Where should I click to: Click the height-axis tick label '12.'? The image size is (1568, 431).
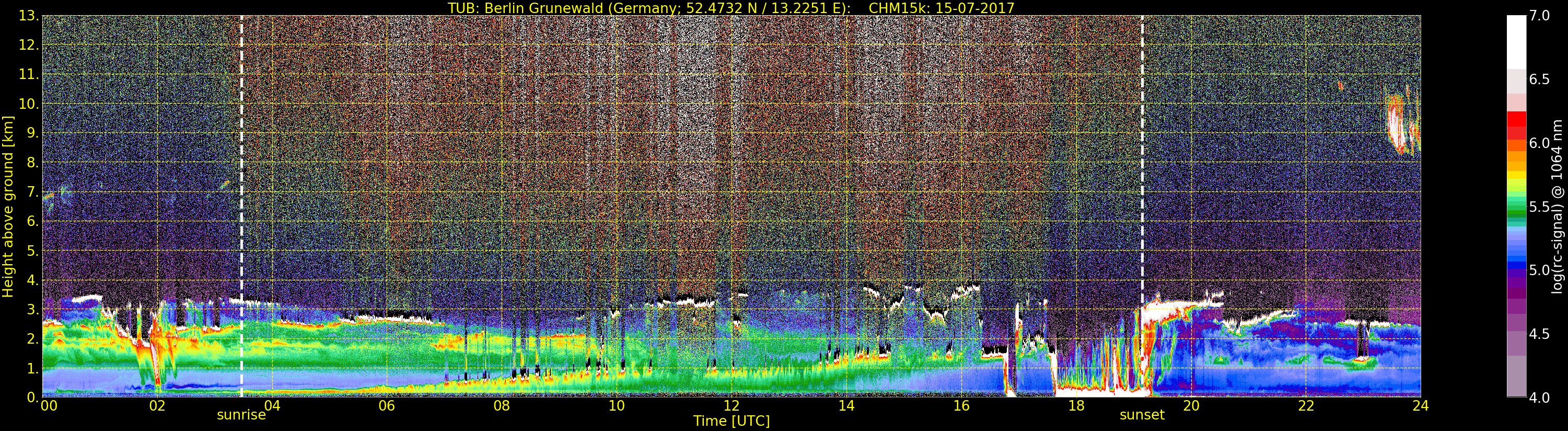pyautogui.click(x=29, y=45)
